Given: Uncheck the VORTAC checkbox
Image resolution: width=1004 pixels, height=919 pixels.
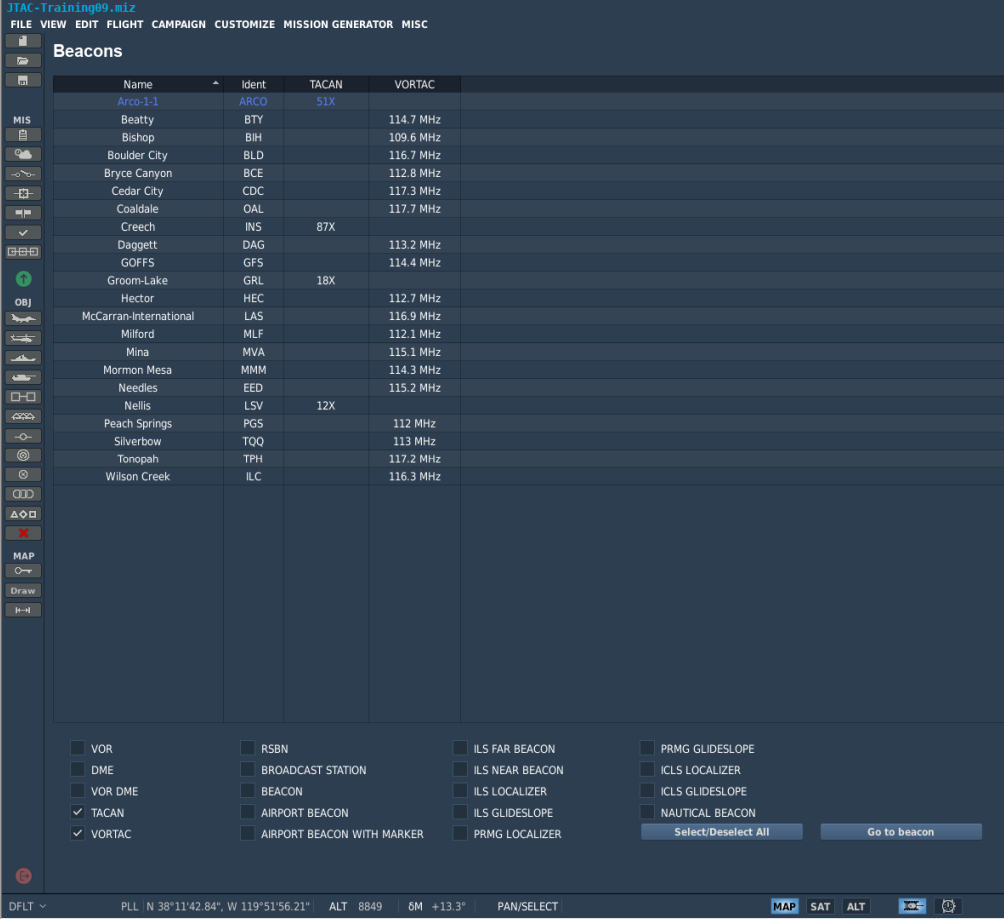Looking at the screenshot, I should tap(77, 833).
